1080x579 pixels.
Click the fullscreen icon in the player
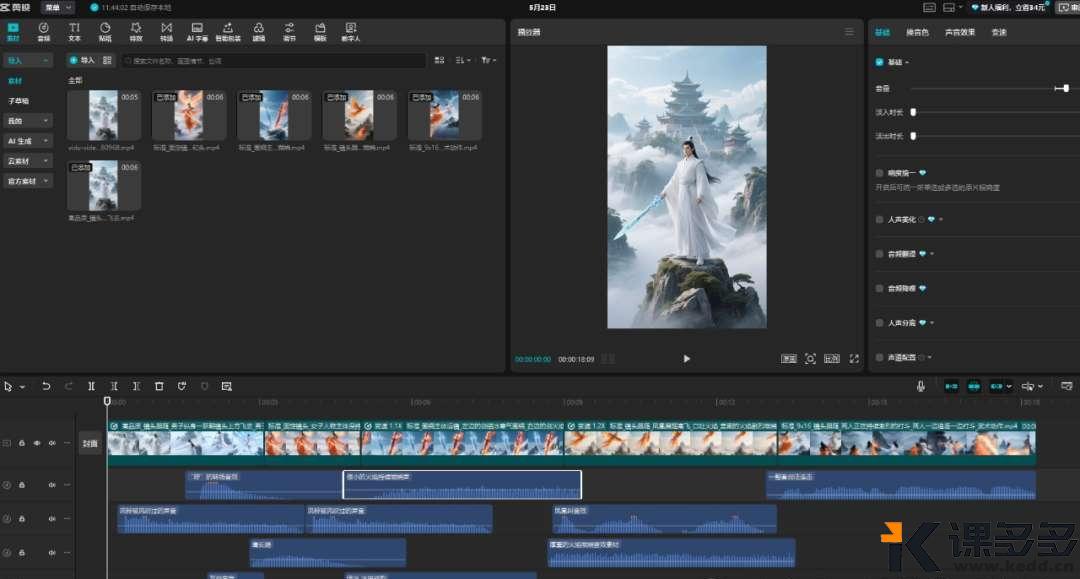coord(854,359)
